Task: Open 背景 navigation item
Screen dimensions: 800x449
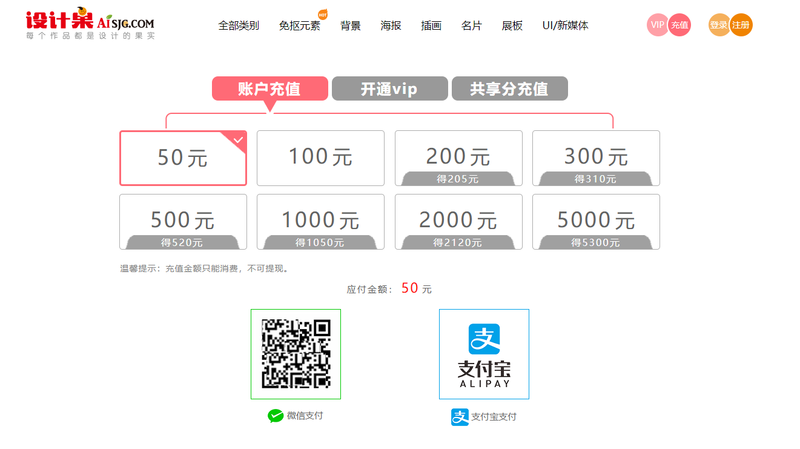Action: tap(351, 26)
